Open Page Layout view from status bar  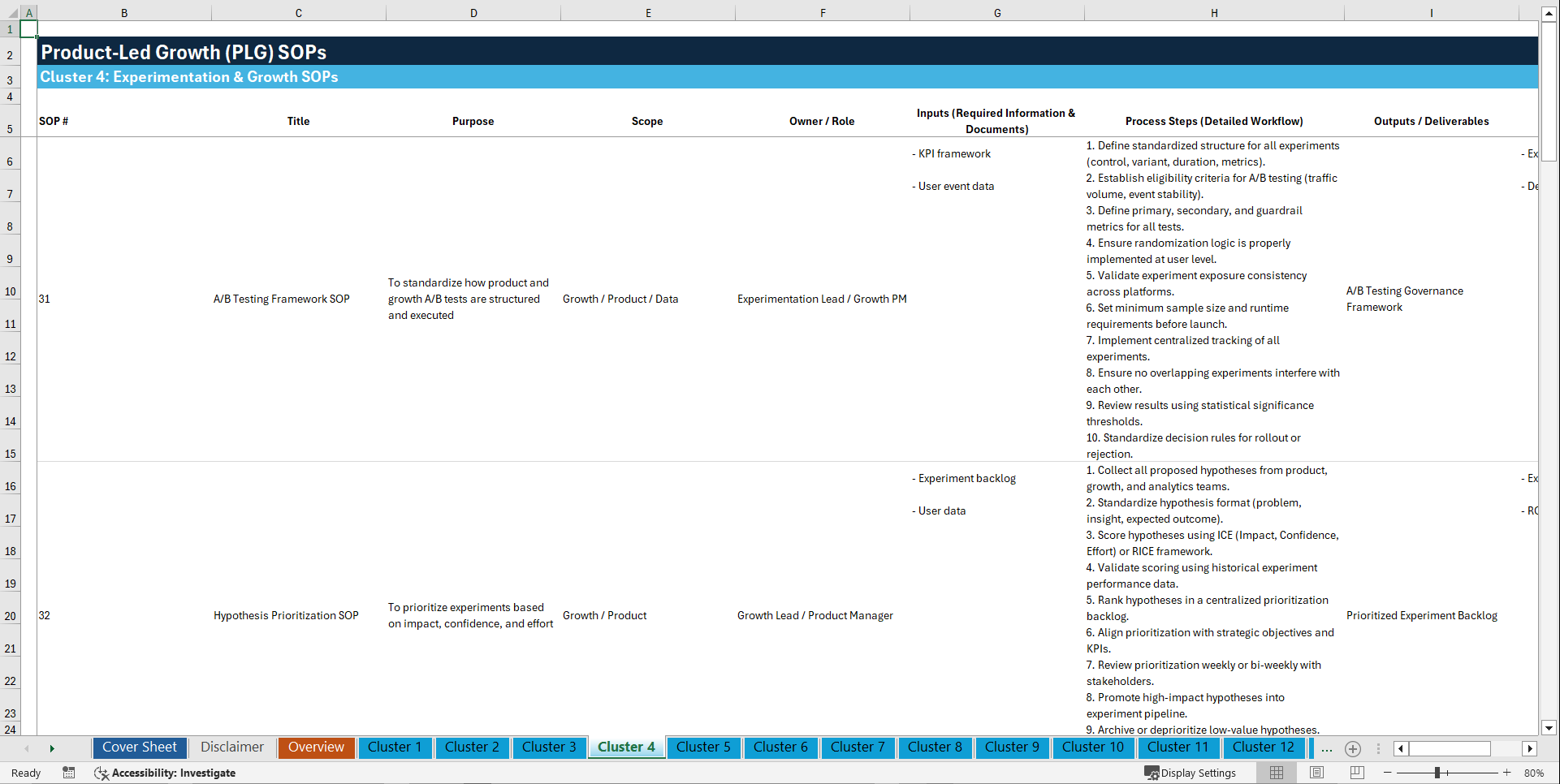pos(1316,773)
